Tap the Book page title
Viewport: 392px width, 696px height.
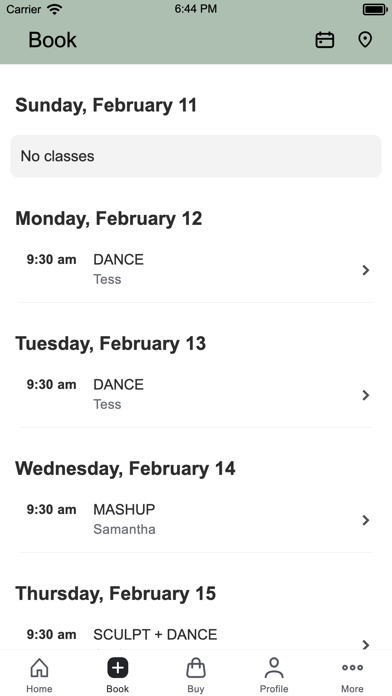[52, 40]
